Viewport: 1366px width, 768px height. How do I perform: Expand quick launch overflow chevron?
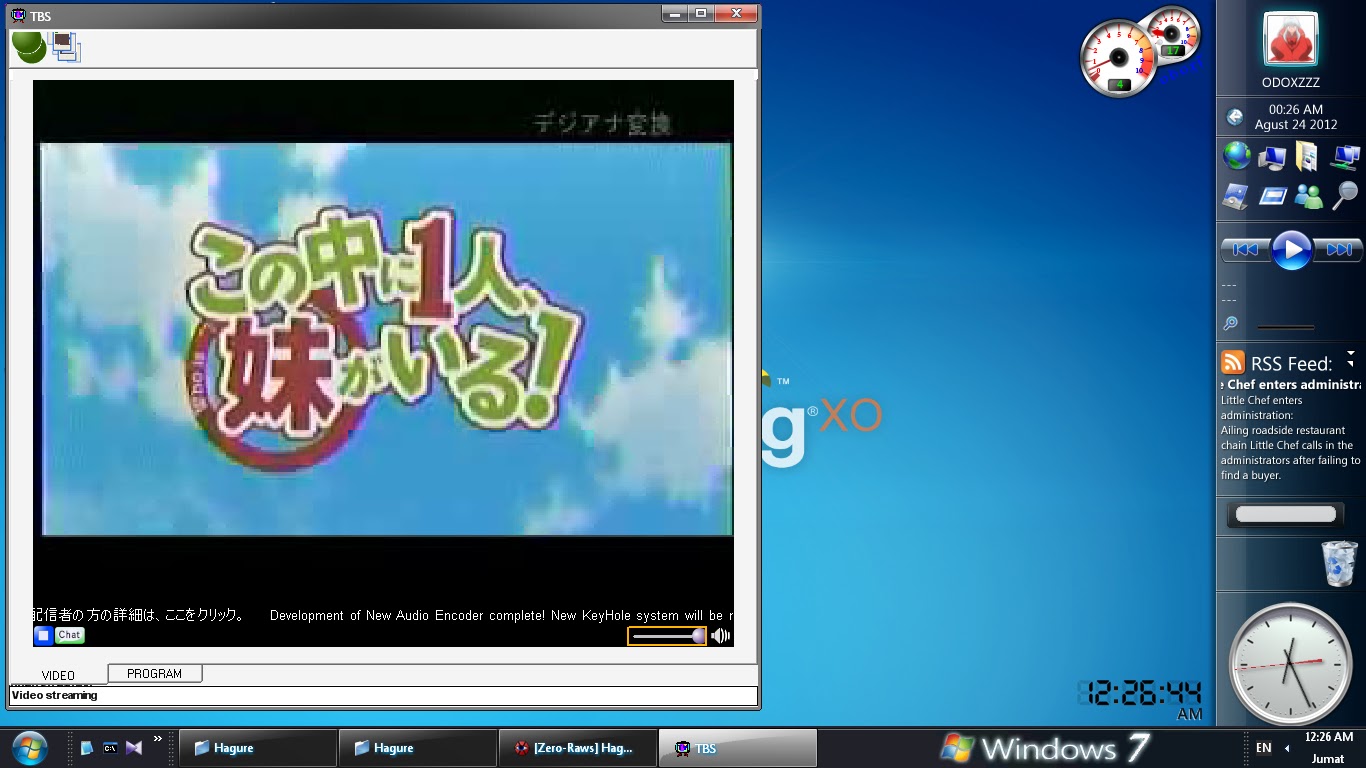tap(157, 739)
